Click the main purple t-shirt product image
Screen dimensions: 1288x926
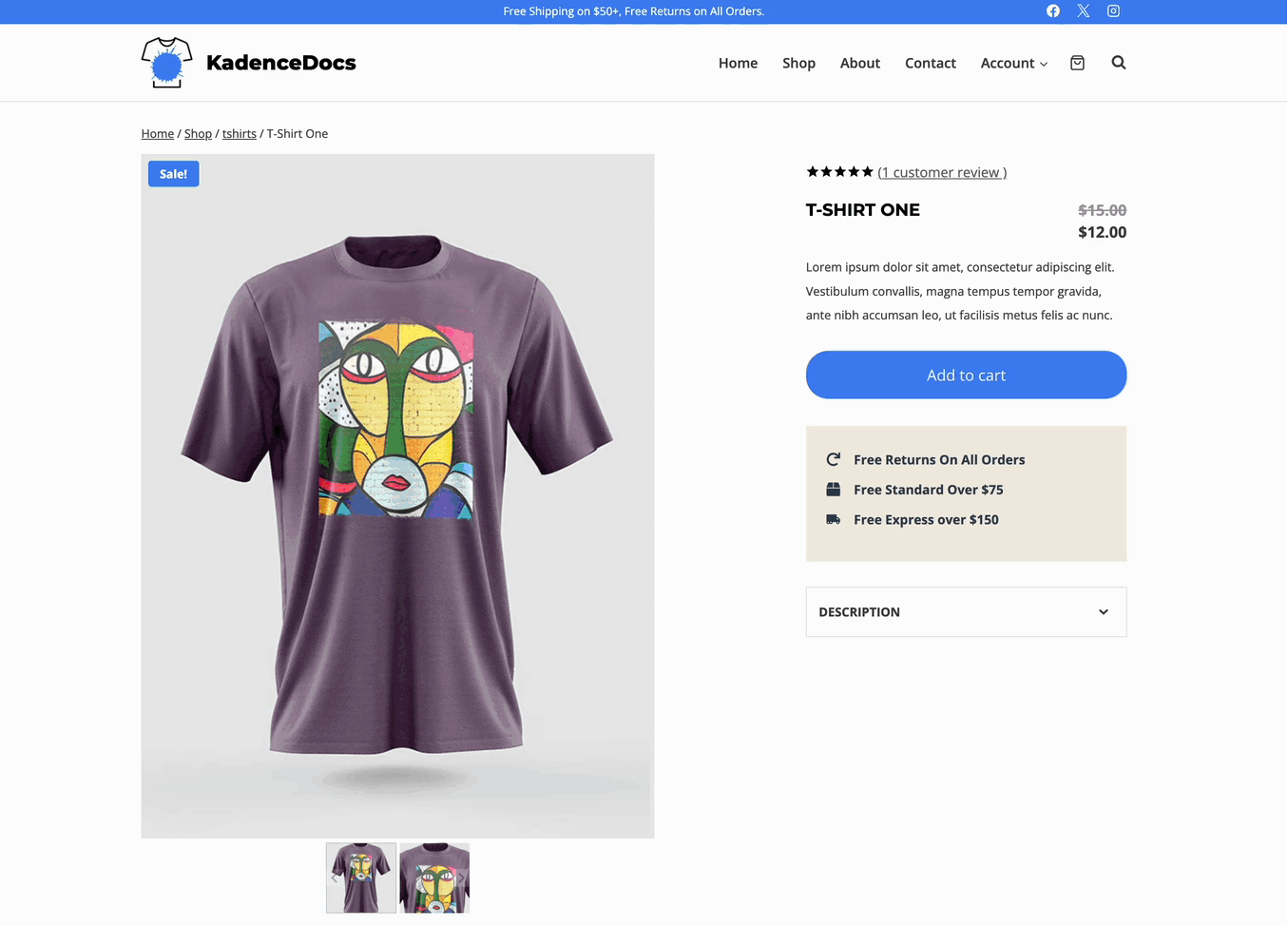pyautogui.click(x=397, y=495)
